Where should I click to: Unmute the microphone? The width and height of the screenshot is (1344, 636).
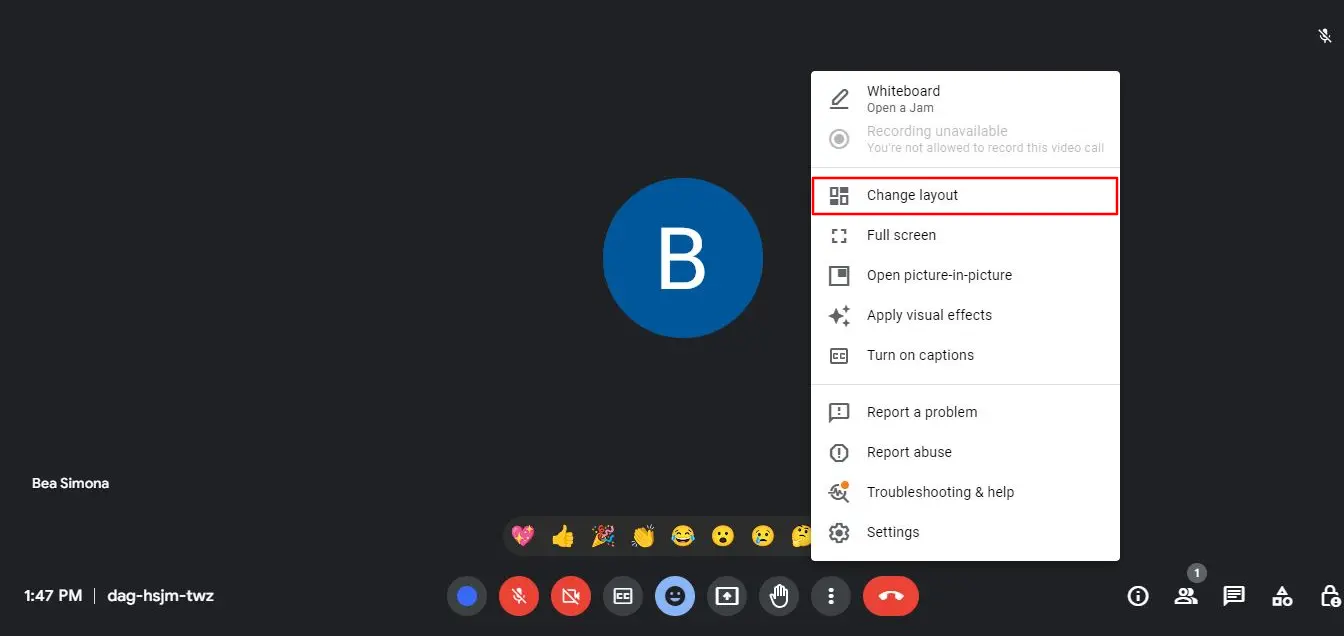[519, 595]
